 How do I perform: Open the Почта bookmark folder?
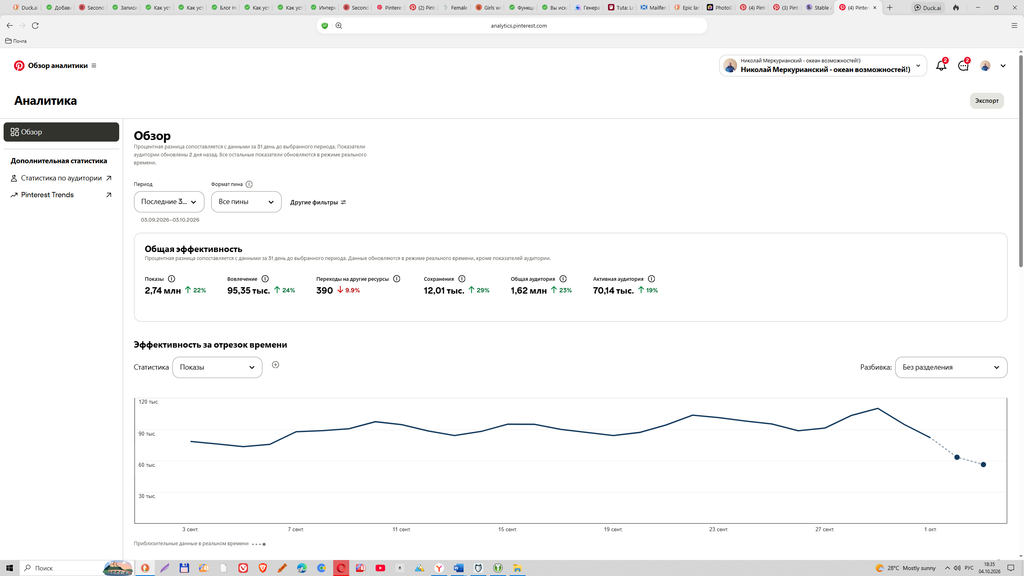(x=16, y=40)
